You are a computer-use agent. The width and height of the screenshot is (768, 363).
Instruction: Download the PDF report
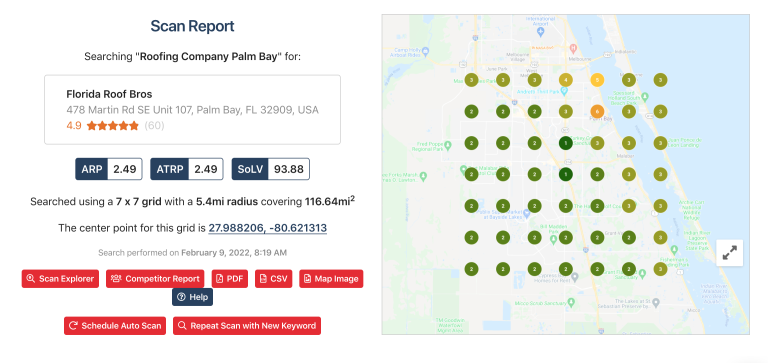click(x=230, y=279)
